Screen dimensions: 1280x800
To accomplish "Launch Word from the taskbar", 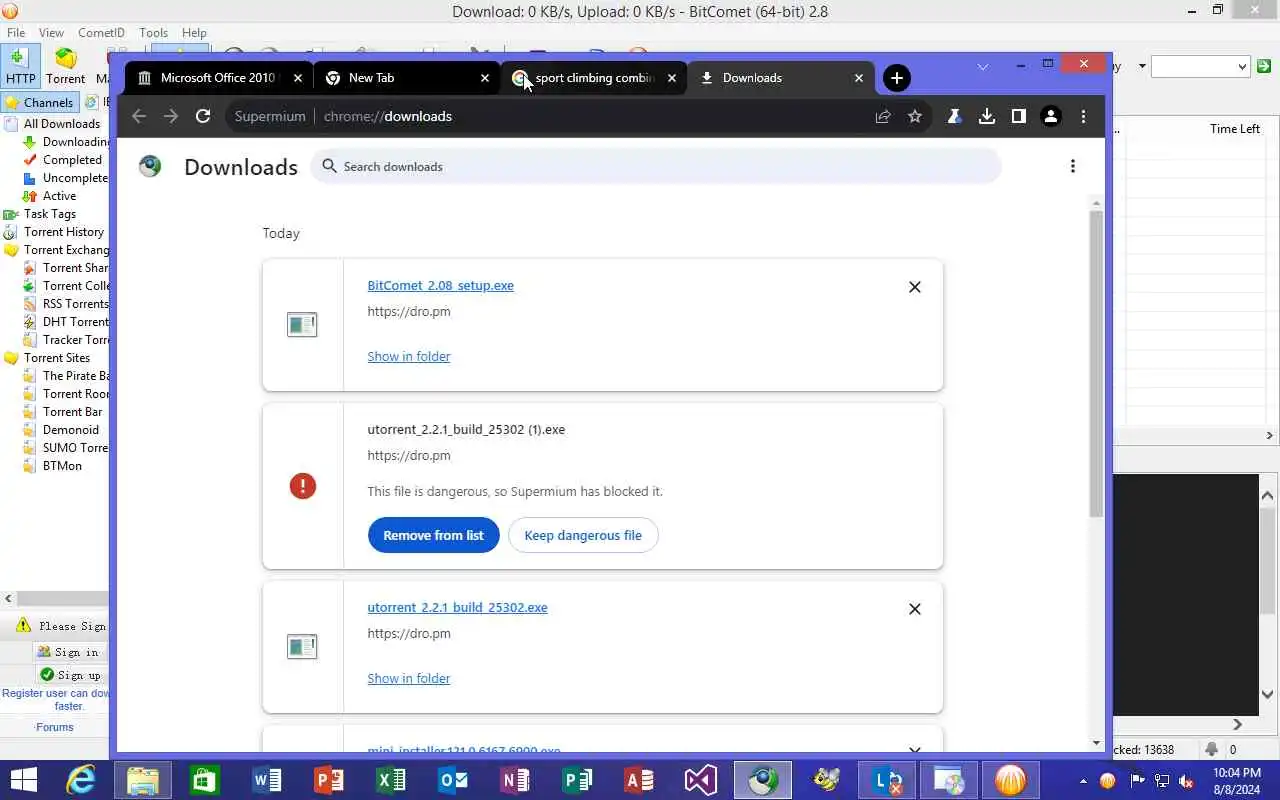I will (267, 780).
